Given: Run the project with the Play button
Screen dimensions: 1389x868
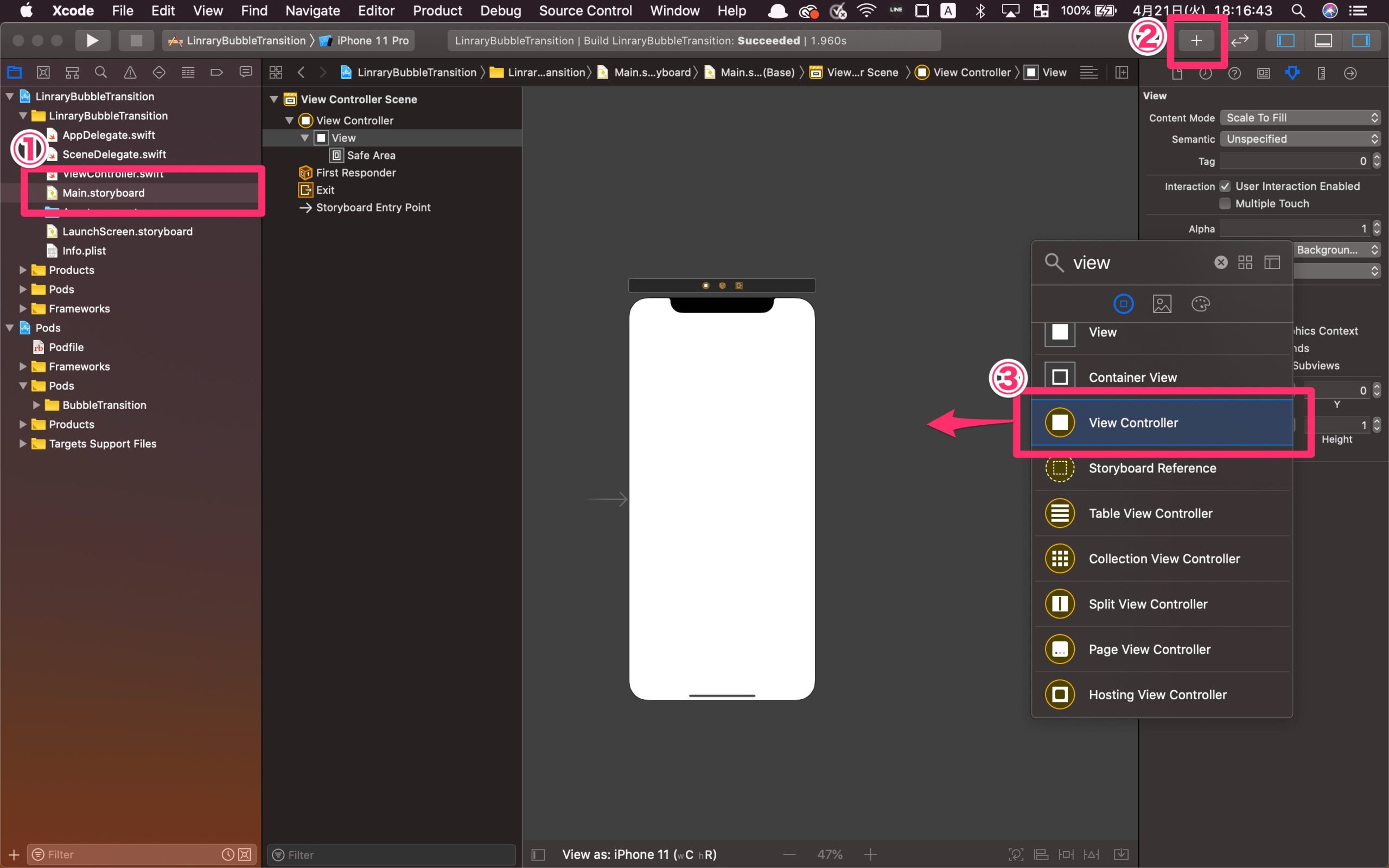Looking at the screenshot, I should 92,40.
